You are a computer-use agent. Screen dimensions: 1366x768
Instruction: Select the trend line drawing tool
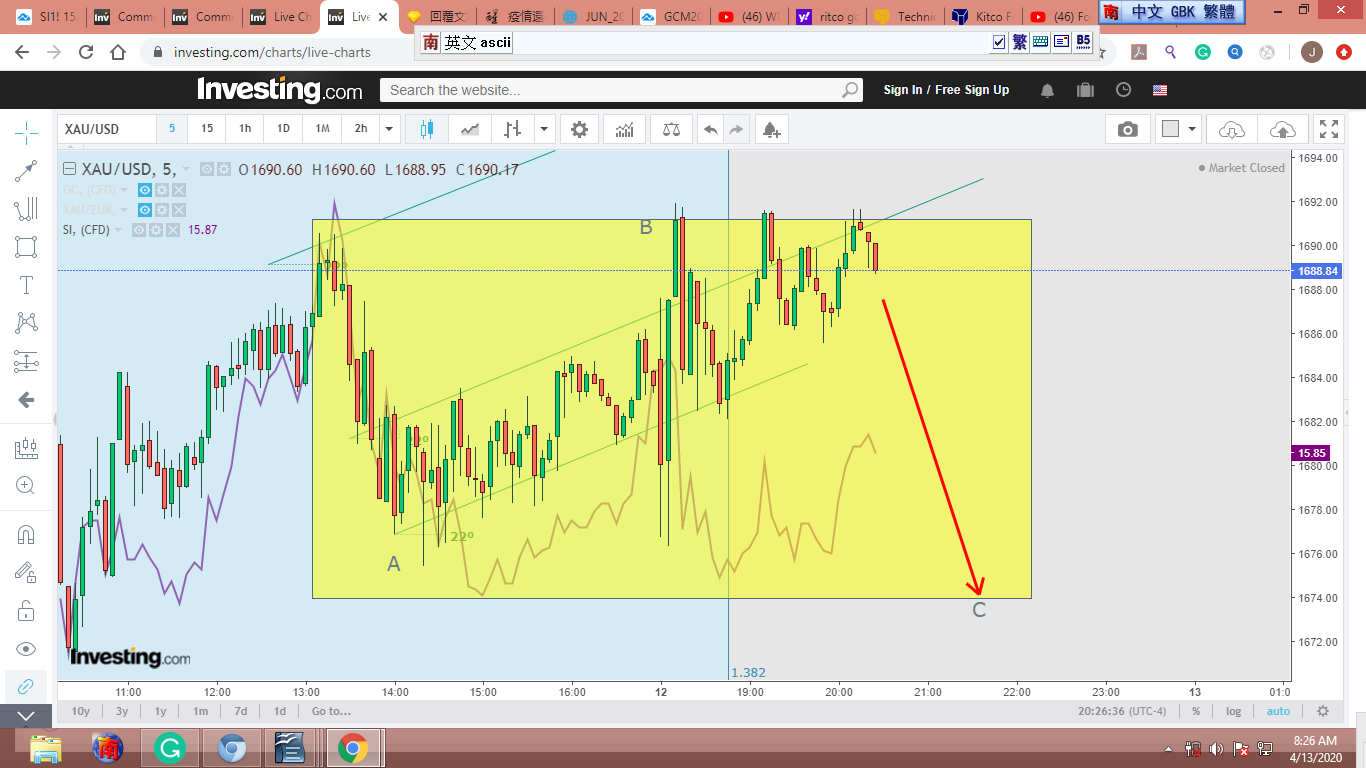click(x=26, y=171)
